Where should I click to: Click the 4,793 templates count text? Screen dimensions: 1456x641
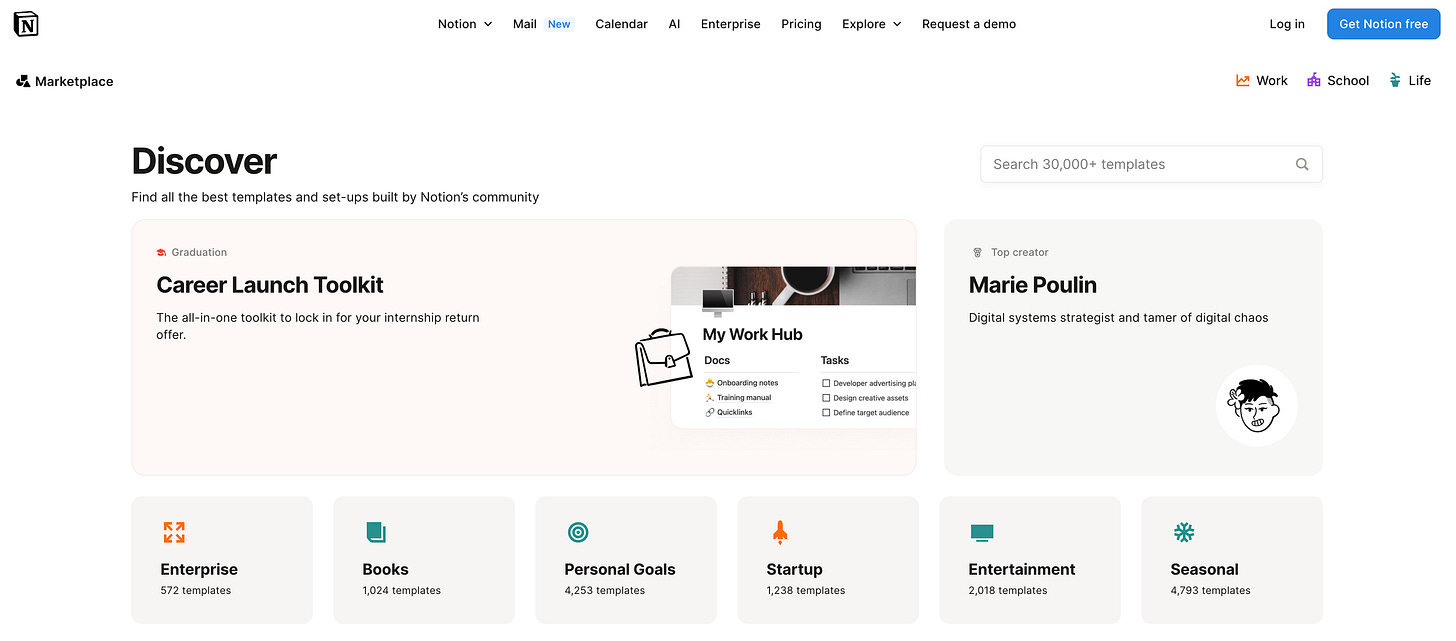tap(1210, 590)
